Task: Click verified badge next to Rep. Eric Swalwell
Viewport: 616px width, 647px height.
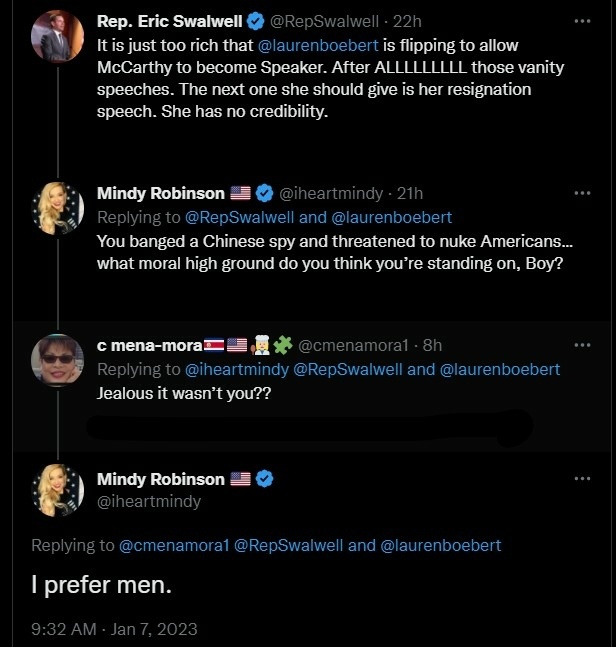Action: [x=256, y=21]
